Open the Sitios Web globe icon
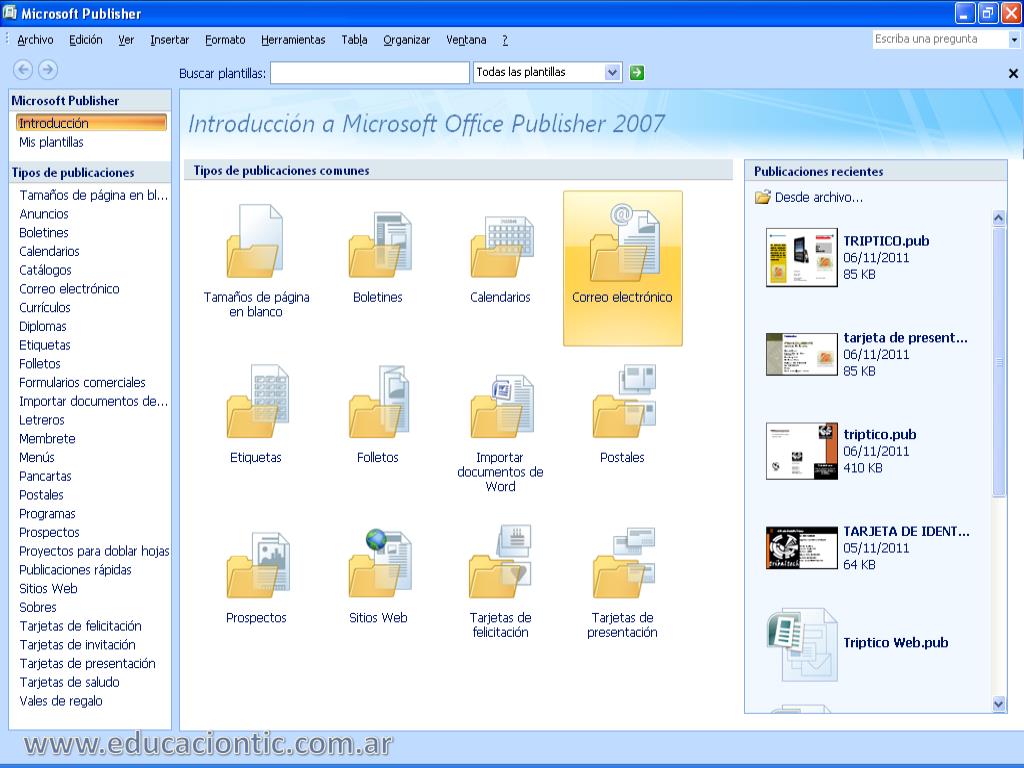1024x768 pixels. [378, 565]
